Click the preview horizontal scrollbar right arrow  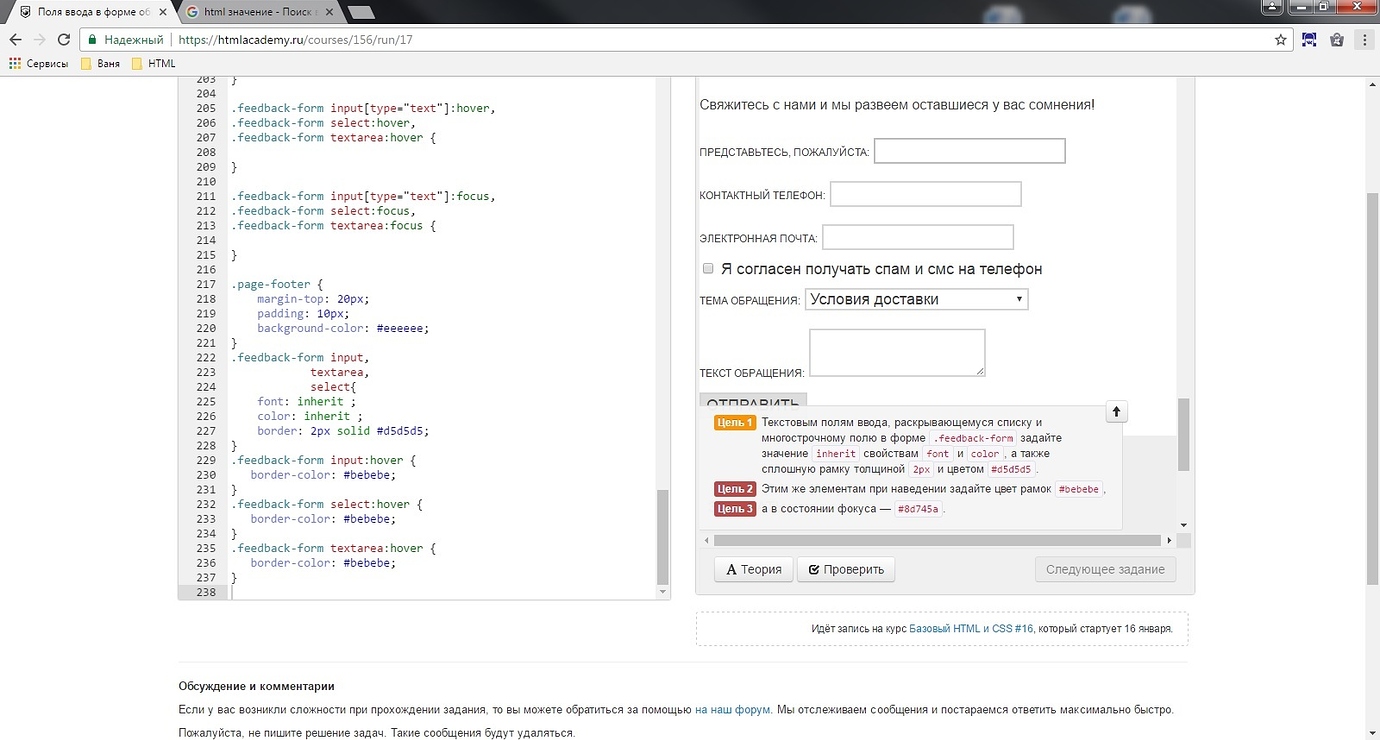click(1169, 540)
